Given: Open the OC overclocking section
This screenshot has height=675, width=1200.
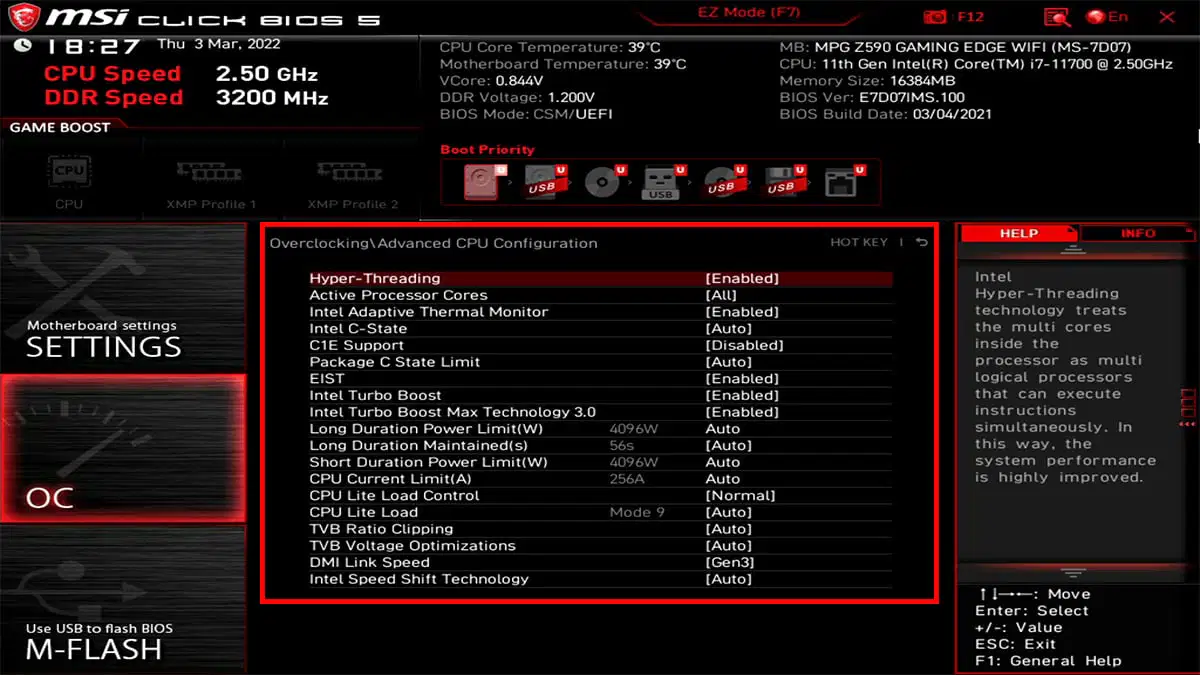Looking at the screenshot, I should click(x=122, y=448).
